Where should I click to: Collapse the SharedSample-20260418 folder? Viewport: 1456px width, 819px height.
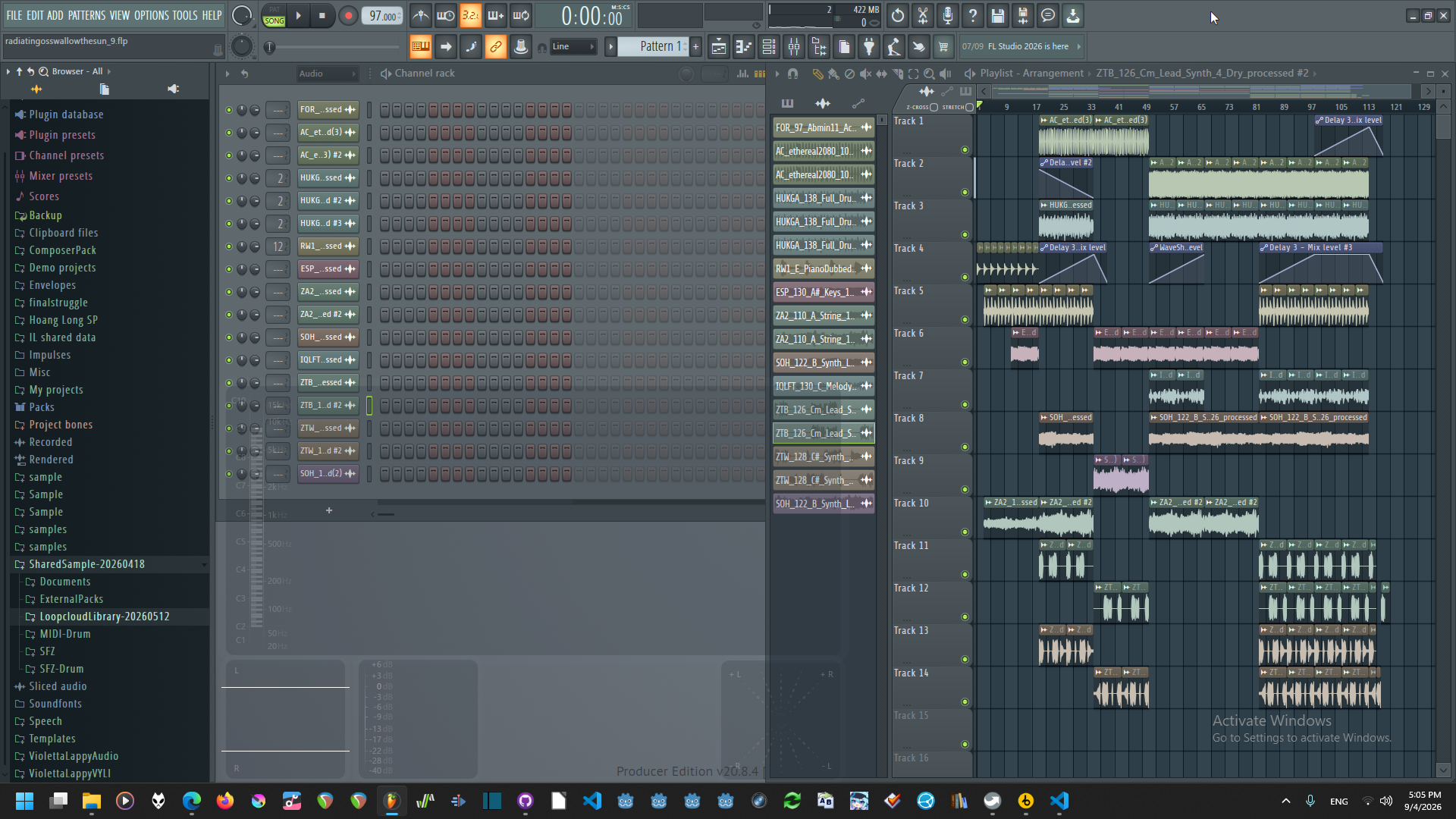click(20, 564)
